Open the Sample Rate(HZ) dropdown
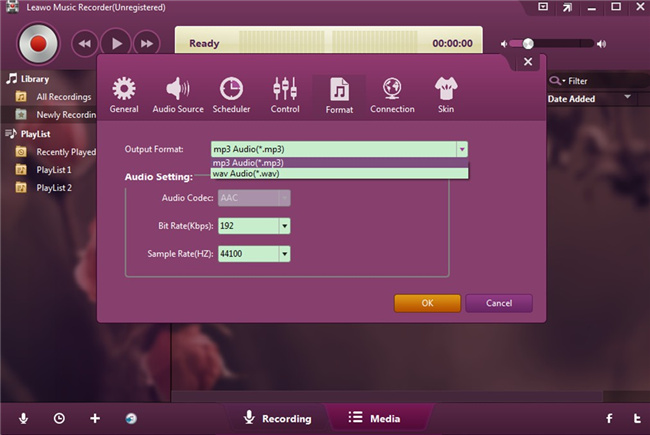 pos(284,254)
